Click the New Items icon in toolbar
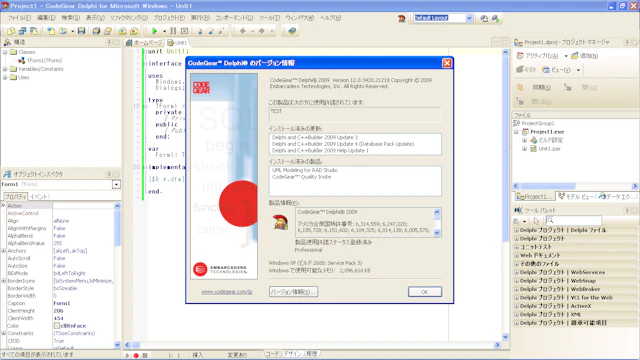The width and height of the screenshot is (640, 360). point(51,31)
